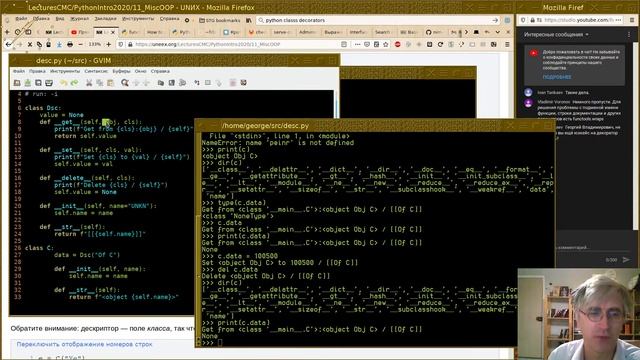Click Firefox downloads arrow icon
Viewport: 640px width, 360px height.
coord(59,44)
